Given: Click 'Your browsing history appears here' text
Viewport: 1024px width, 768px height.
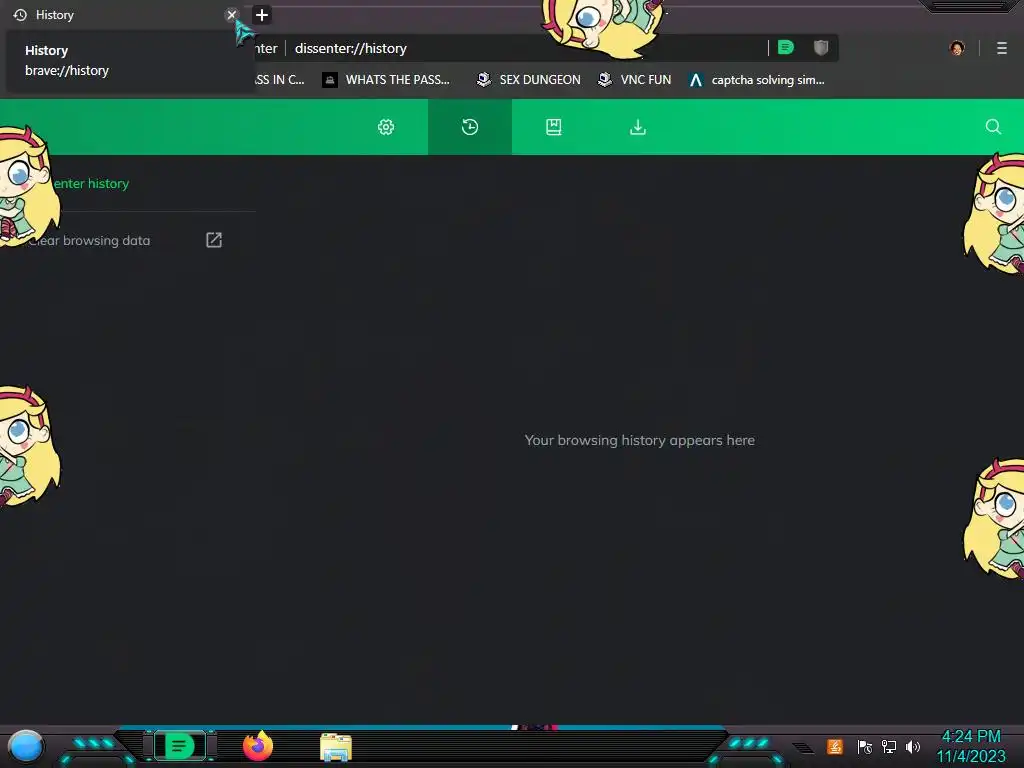Looking at the screenshot, I should pyautogui.click(x=639, y=440).
